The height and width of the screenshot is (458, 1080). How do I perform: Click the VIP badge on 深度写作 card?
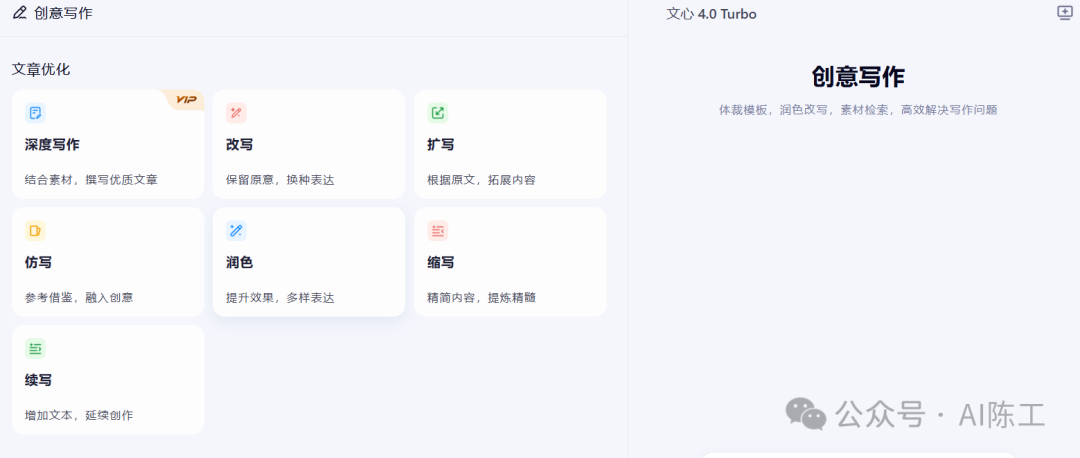pyautogui.click(x=185, y=99)
